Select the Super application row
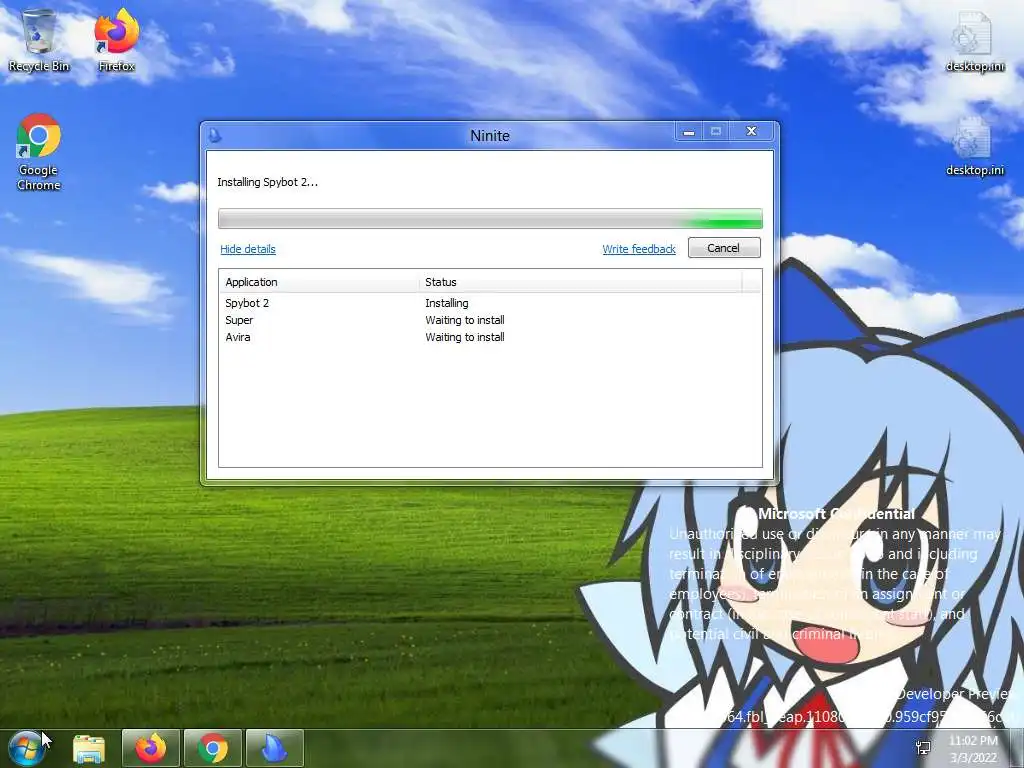 pyautogui.click(x=490, y=320)
